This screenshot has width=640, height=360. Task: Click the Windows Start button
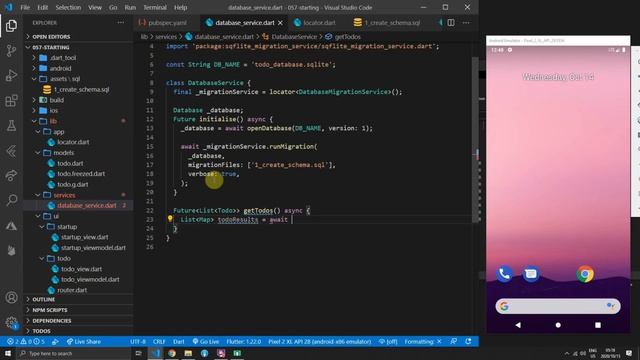8,353
